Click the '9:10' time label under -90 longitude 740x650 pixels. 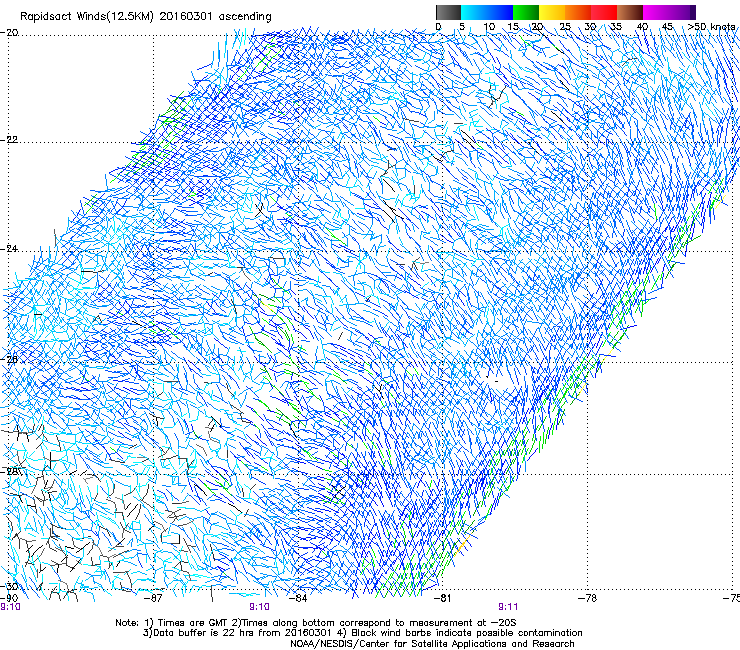pos(10,607)
